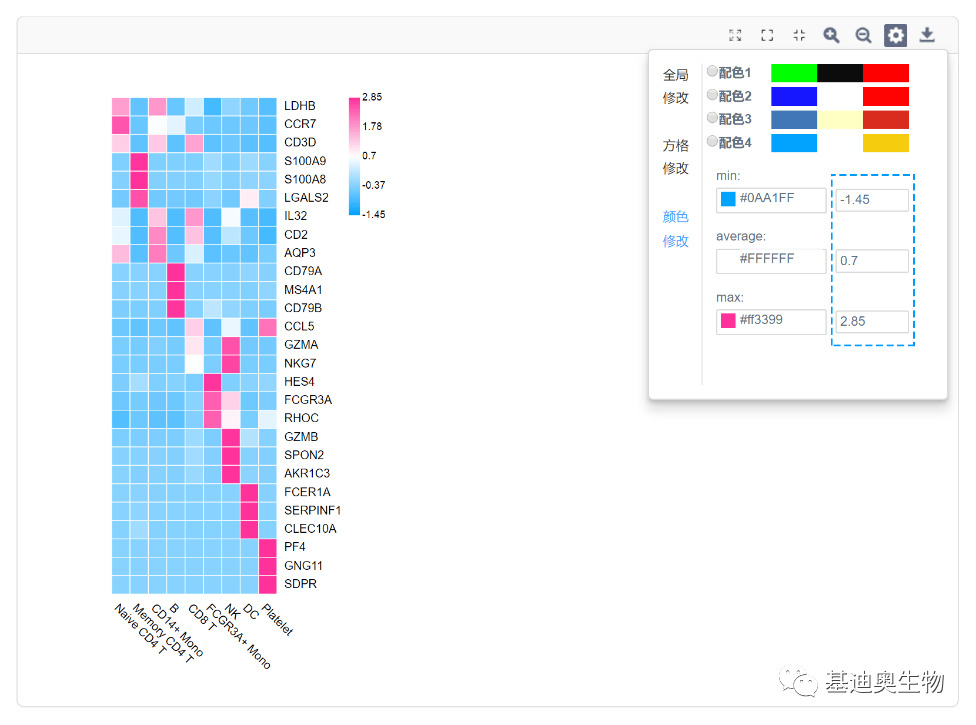Click the AKR1C3 gene row label
Screen dimensions: 976x725
click(x=307, y=474)
